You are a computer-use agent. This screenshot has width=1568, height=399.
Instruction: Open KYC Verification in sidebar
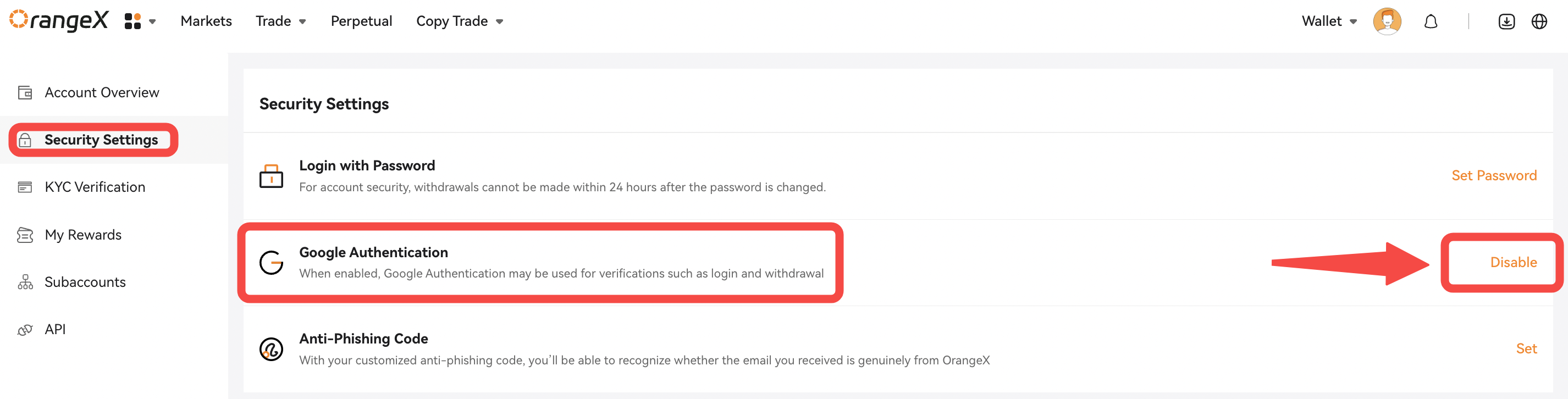tap(95, 187)
